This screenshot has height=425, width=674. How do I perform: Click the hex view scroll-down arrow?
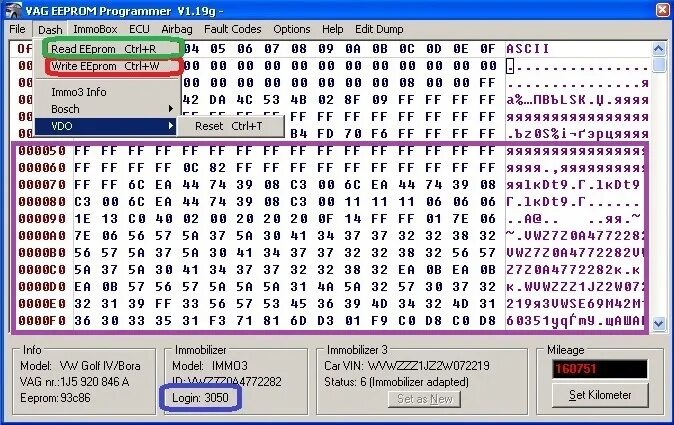click(x=659, y=323)
